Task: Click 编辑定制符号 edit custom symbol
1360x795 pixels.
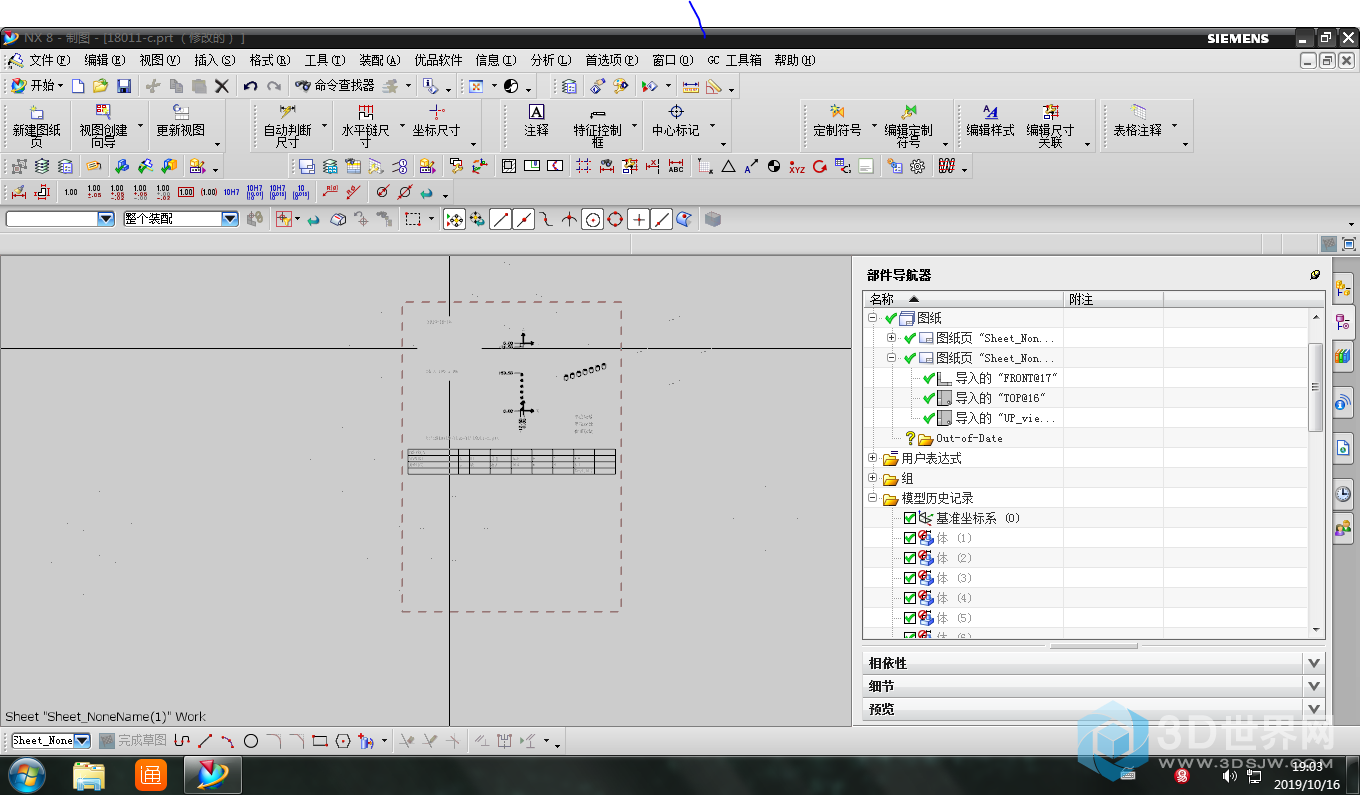Action: point(908,126)
